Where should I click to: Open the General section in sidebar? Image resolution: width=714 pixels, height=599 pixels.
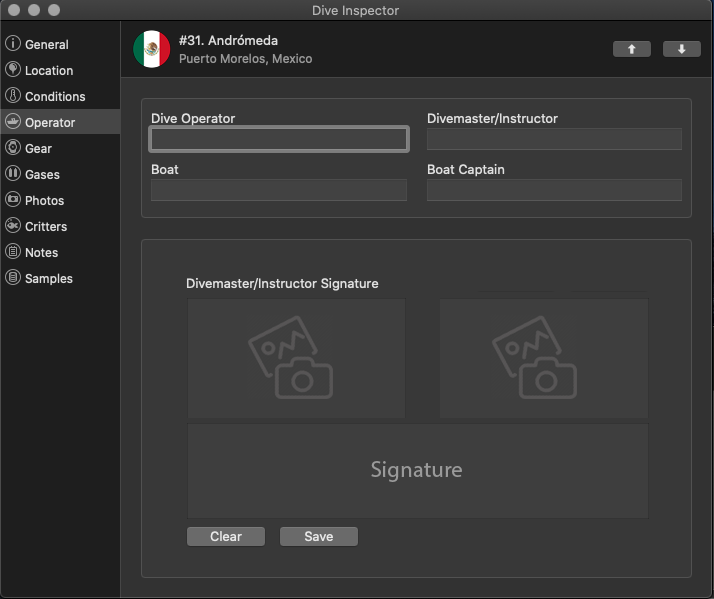[x=46, y=44]
